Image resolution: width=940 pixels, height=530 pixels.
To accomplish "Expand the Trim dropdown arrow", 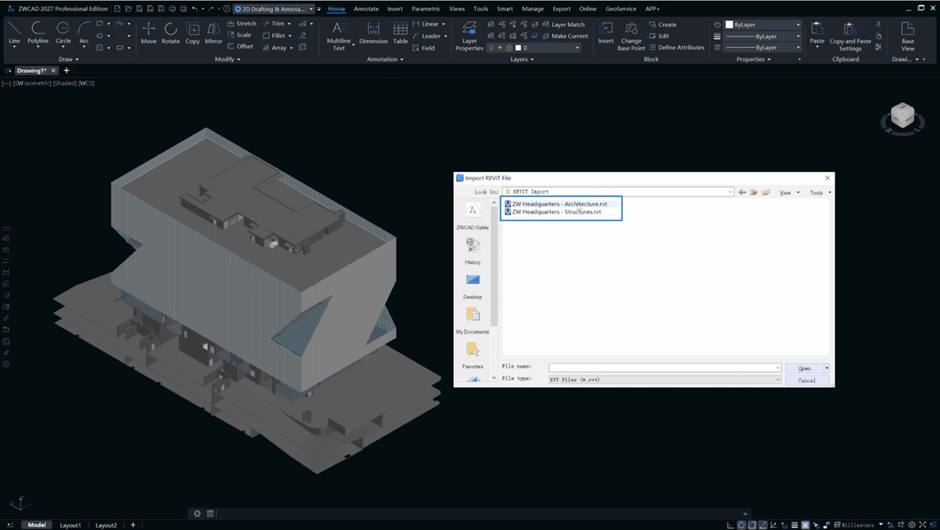I will point(289,24).
